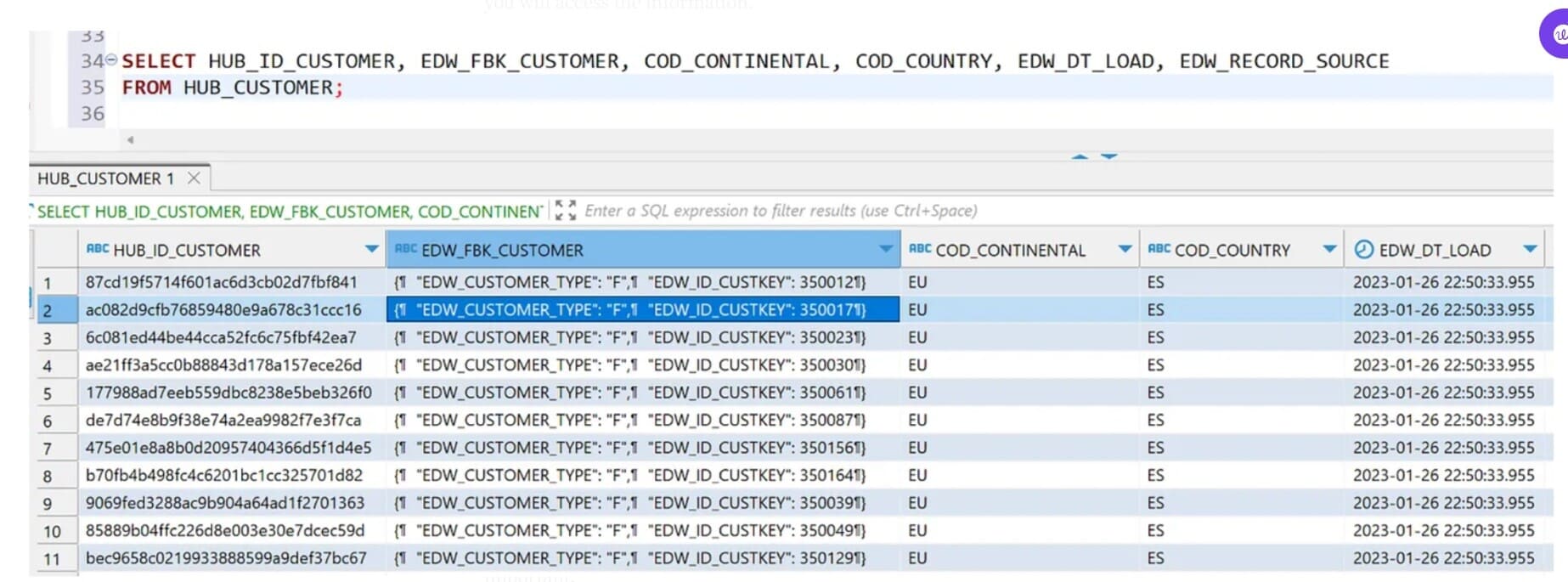Click the down arrow to minimize results panel
Viewport: 1568px width, 582px height.
tap(1109, 157)
